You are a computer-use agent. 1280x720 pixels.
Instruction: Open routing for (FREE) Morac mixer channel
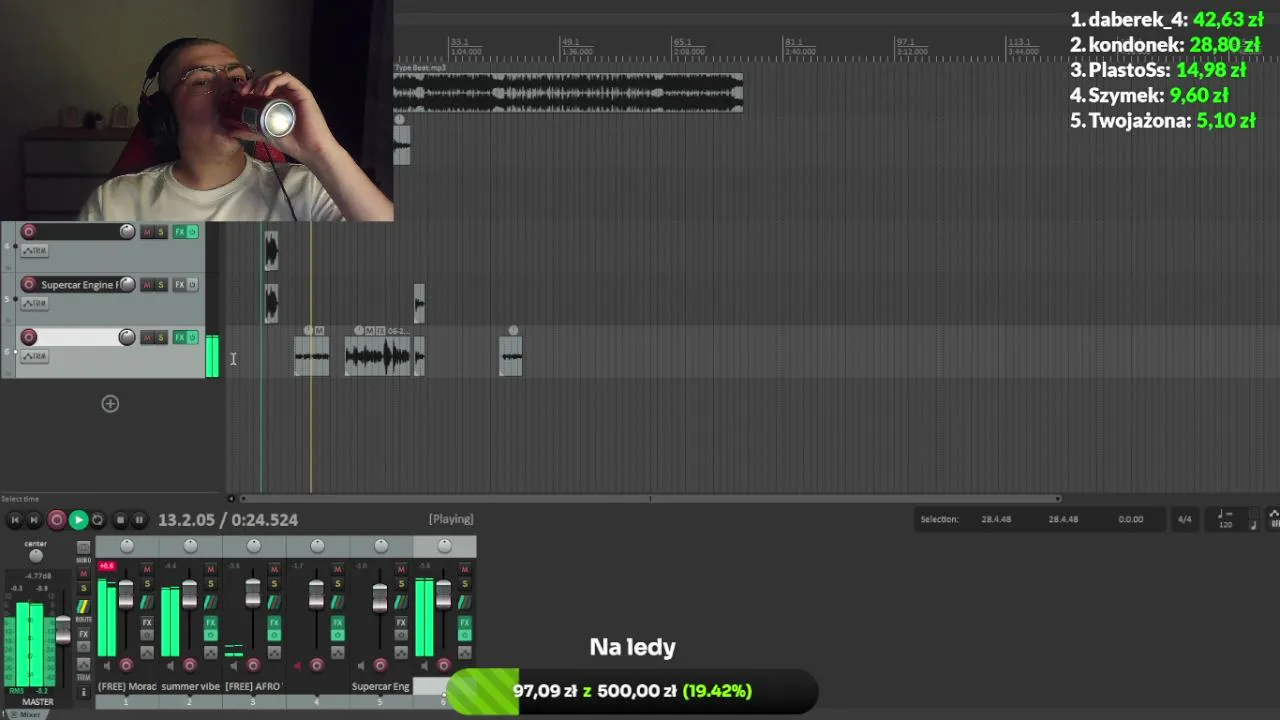147,602
